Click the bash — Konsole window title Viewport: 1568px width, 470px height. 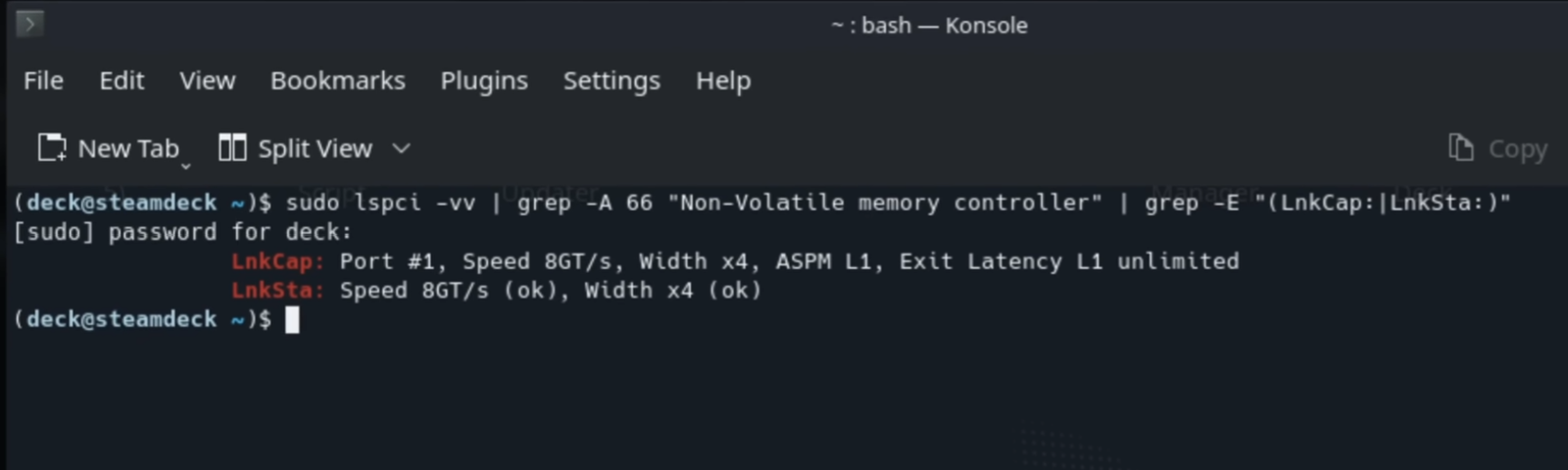coord(929,25)
